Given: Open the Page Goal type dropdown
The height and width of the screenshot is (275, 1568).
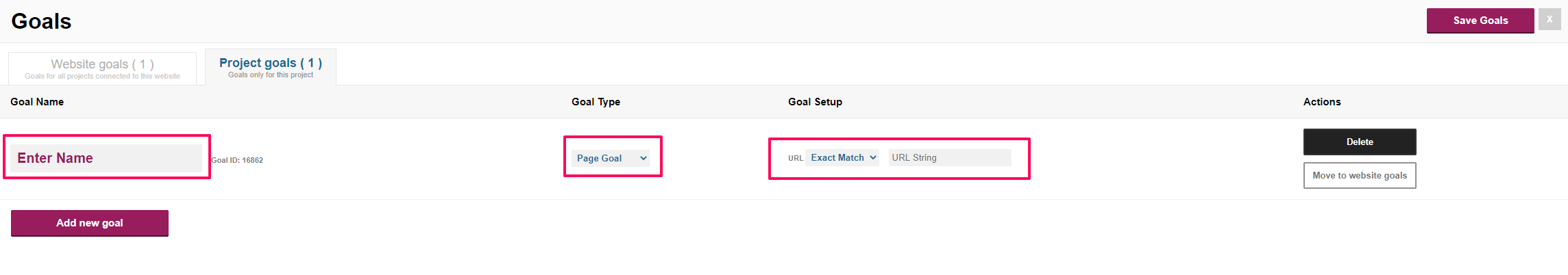Looking at the screenshot, I should click(611, 158).
